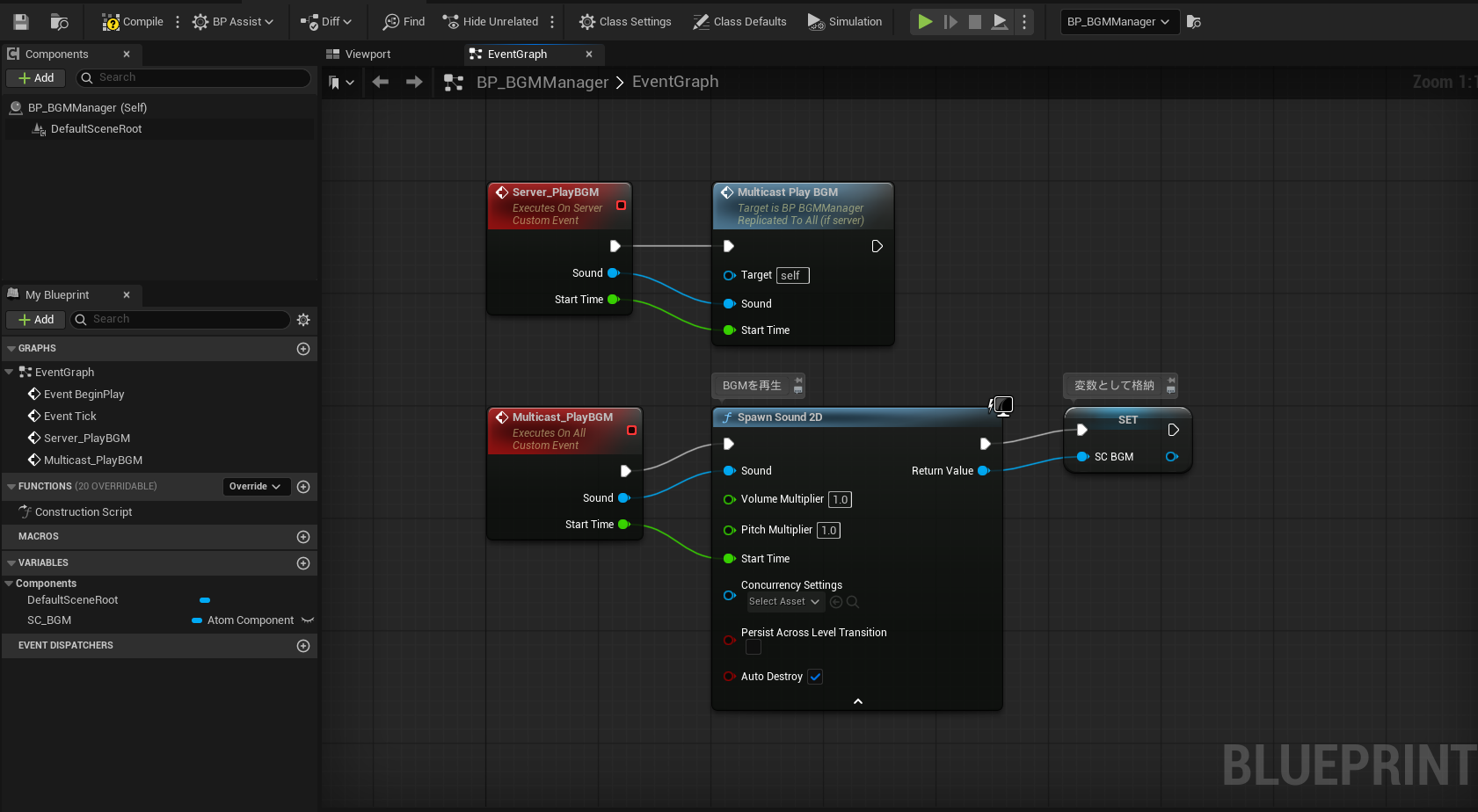Open the function Override dropdown
Image resolution: width=1478 pixels, height=812 pixels.
tap(255, 487)
